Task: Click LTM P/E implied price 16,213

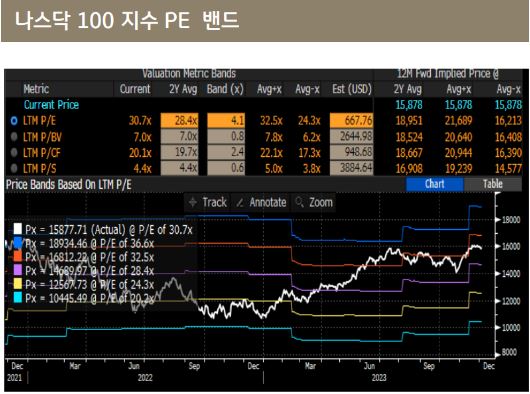Action: click(x=508, y=121)
